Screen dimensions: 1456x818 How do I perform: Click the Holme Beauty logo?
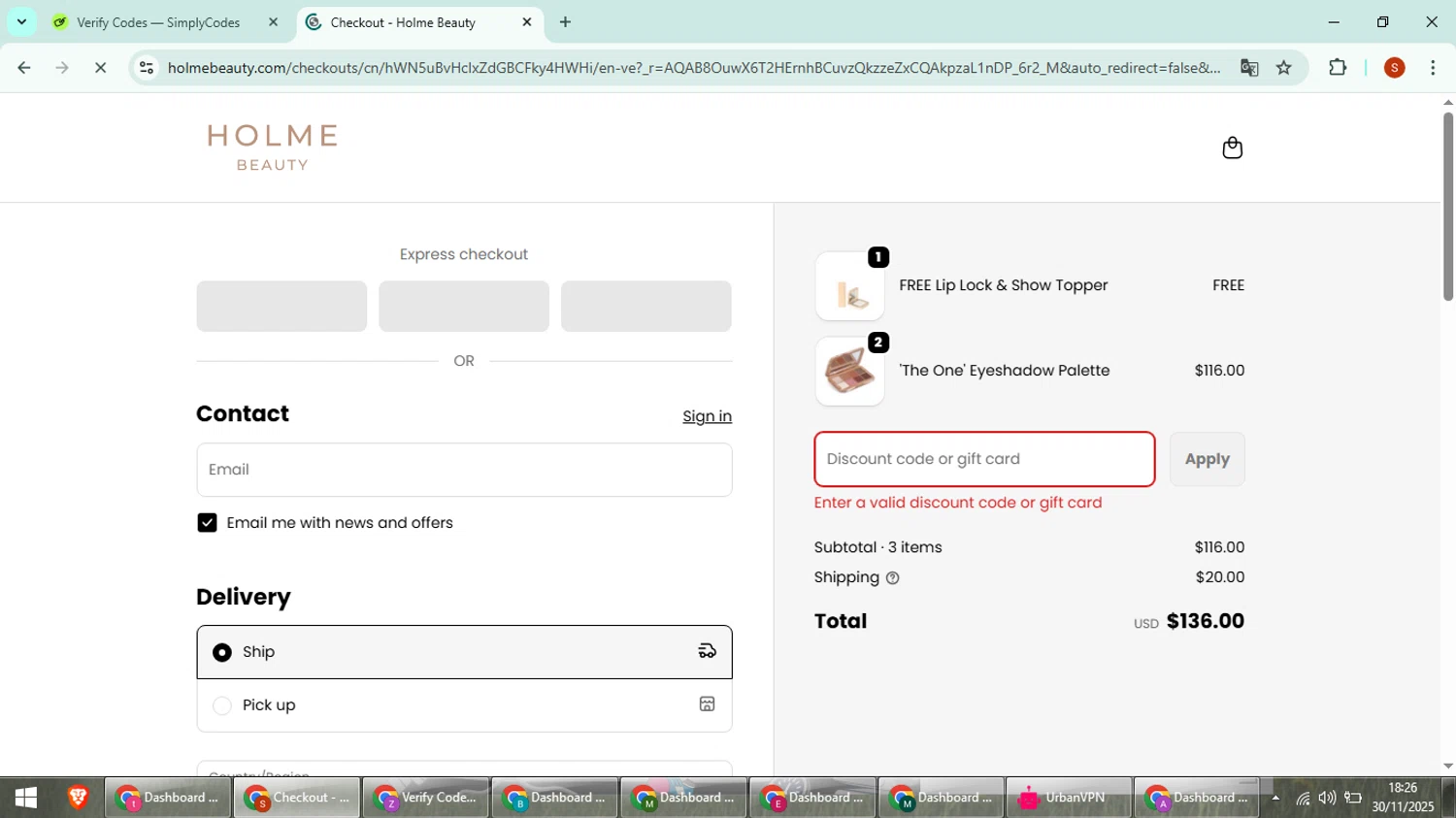pyautogui.click(x=273, y=147)
